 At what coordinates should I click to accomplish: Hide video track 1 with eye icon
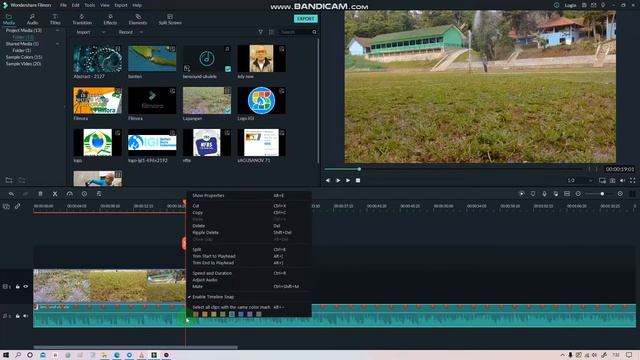click(26, 287)
